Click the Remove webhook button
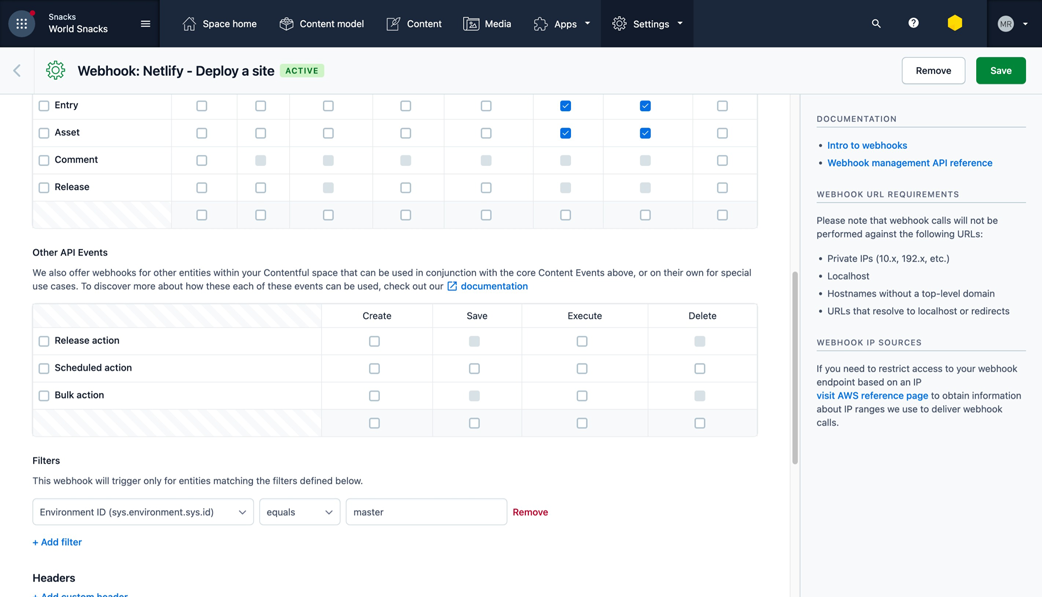 933,70
